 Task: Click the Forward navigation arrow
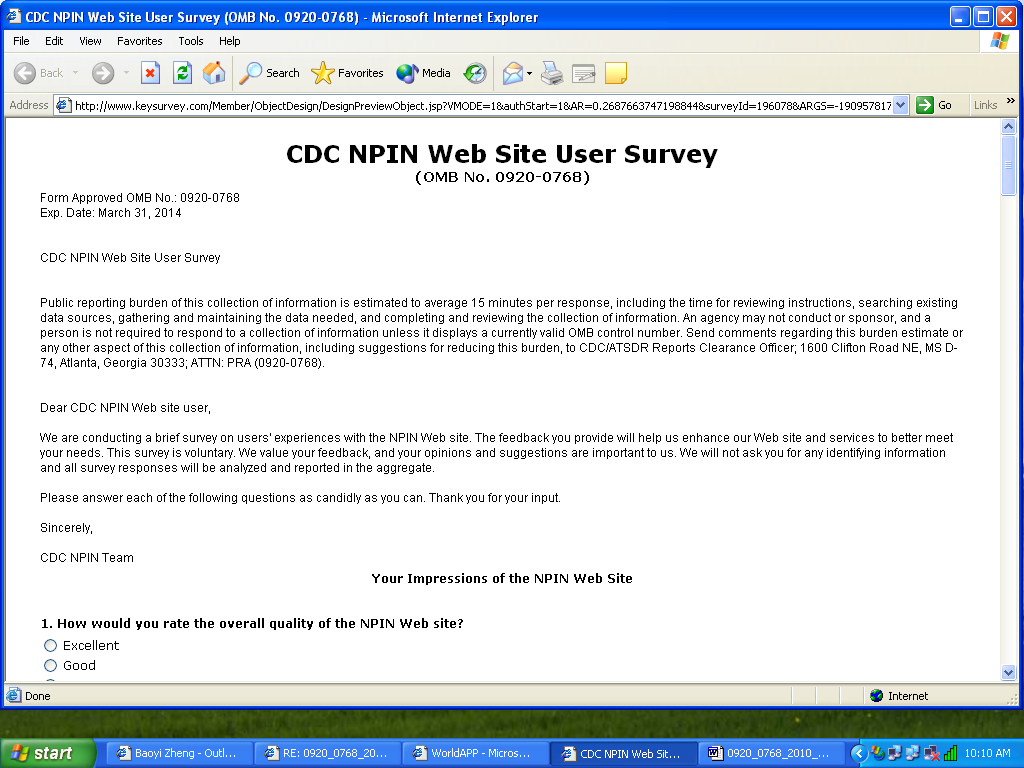point(103,73)
